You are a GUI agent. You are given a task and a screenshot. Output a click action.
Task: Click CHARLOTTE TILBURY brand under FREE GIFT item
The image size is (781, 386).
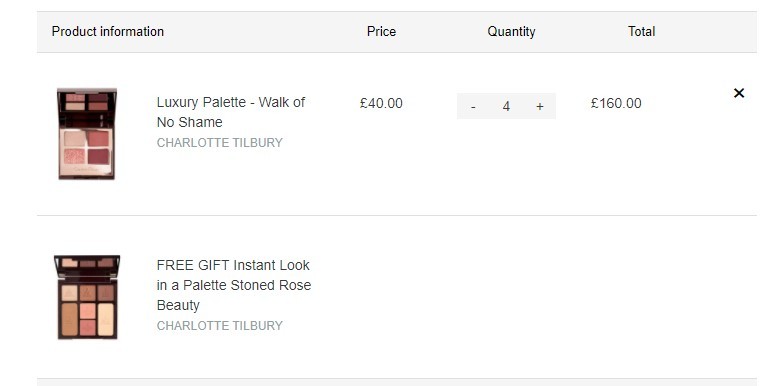coord(220,326)
